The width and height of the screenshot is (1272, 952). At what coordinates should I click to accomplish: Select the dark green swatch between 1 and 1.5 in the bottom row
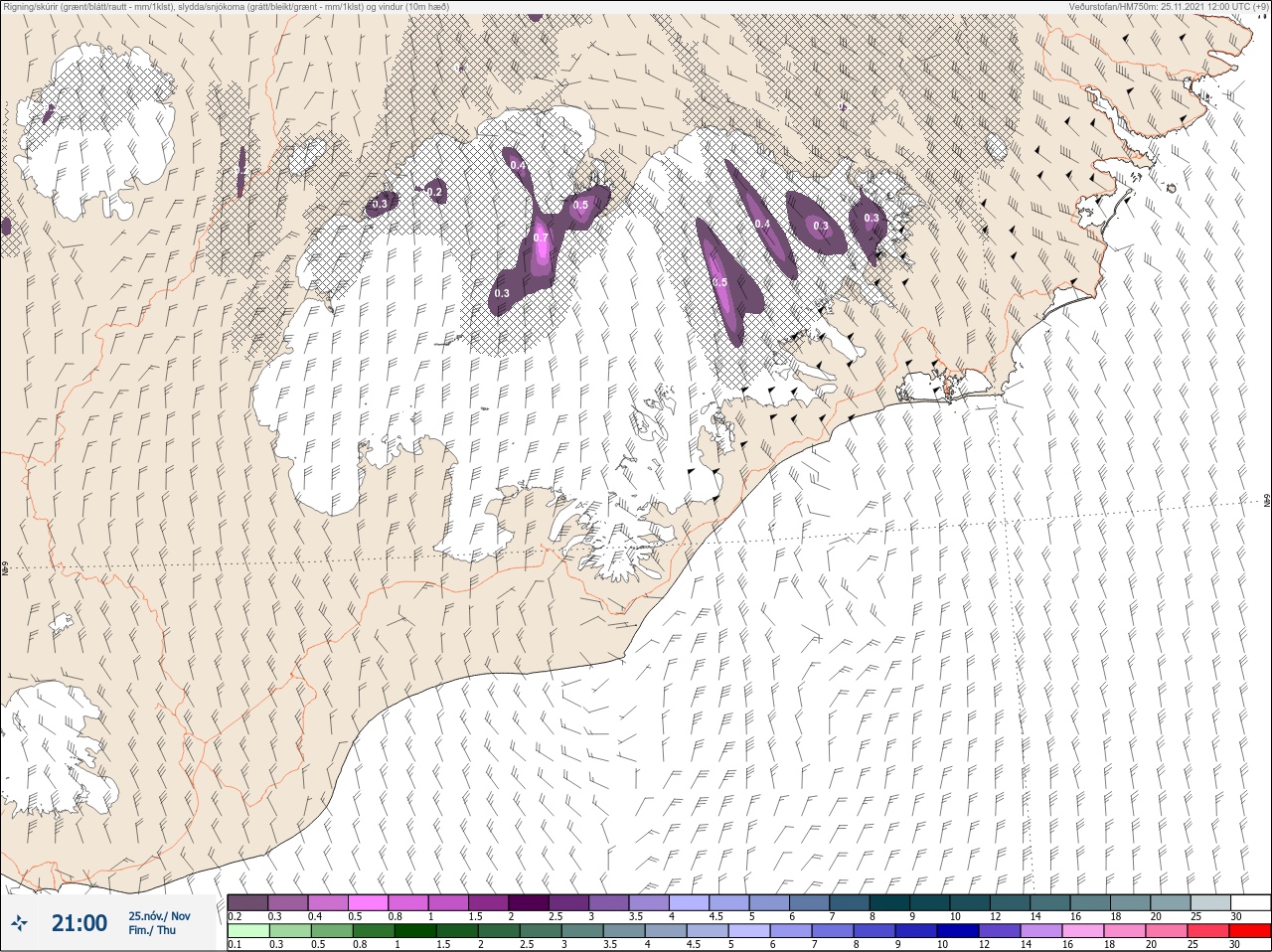(x=413, y=931)
